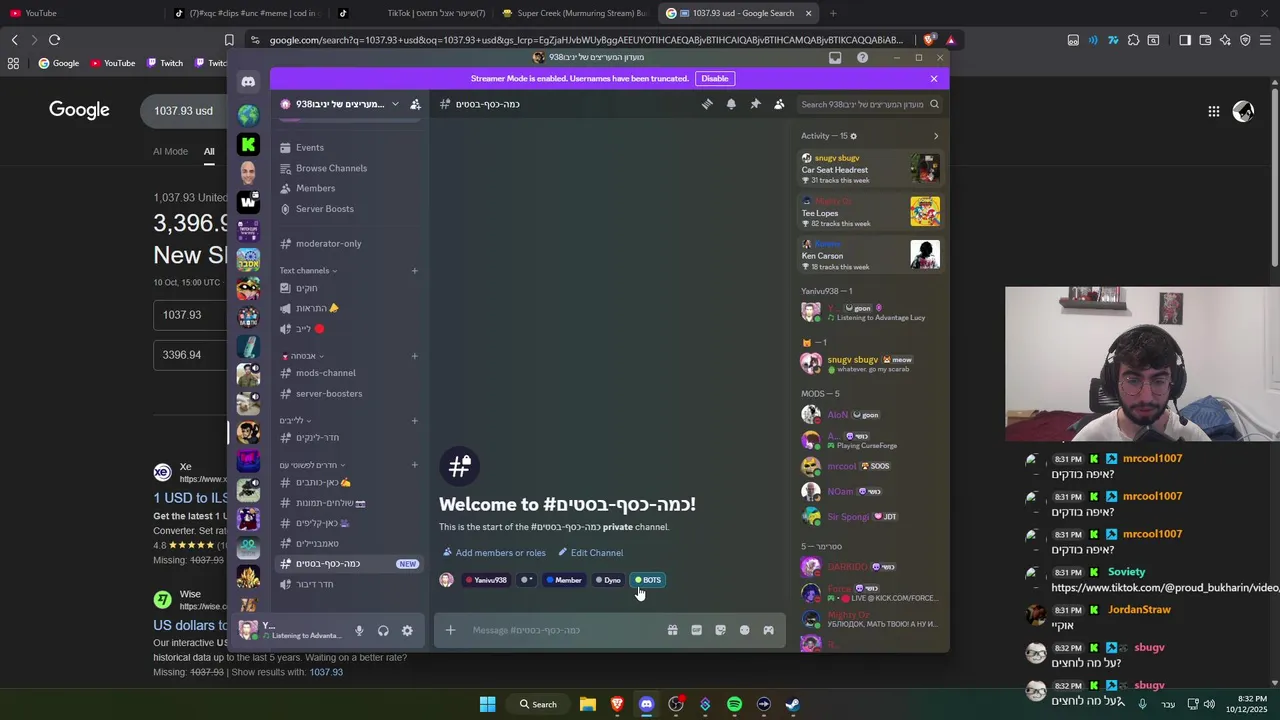Open new browser tab plus button
This screenshot has height=720, width=1280.
click(833, 13)
